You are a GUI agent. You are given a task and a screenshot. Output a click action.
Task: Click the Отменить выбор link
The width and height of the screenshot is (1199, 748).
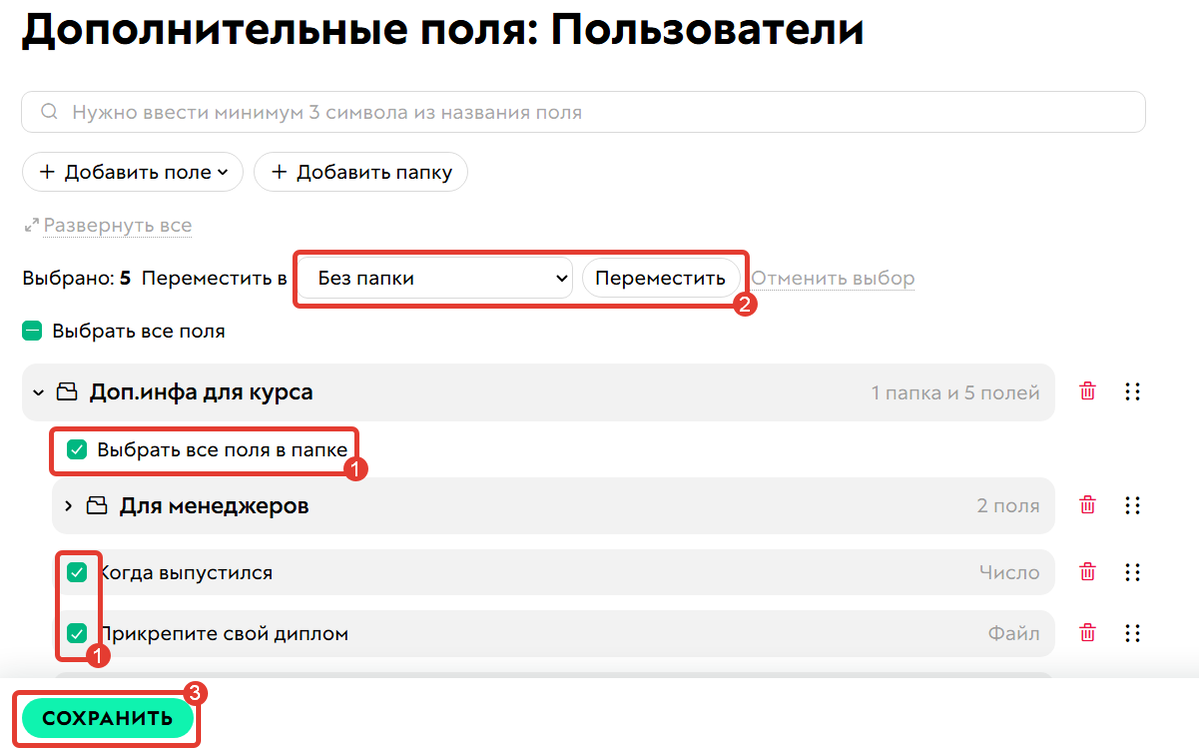833,278
